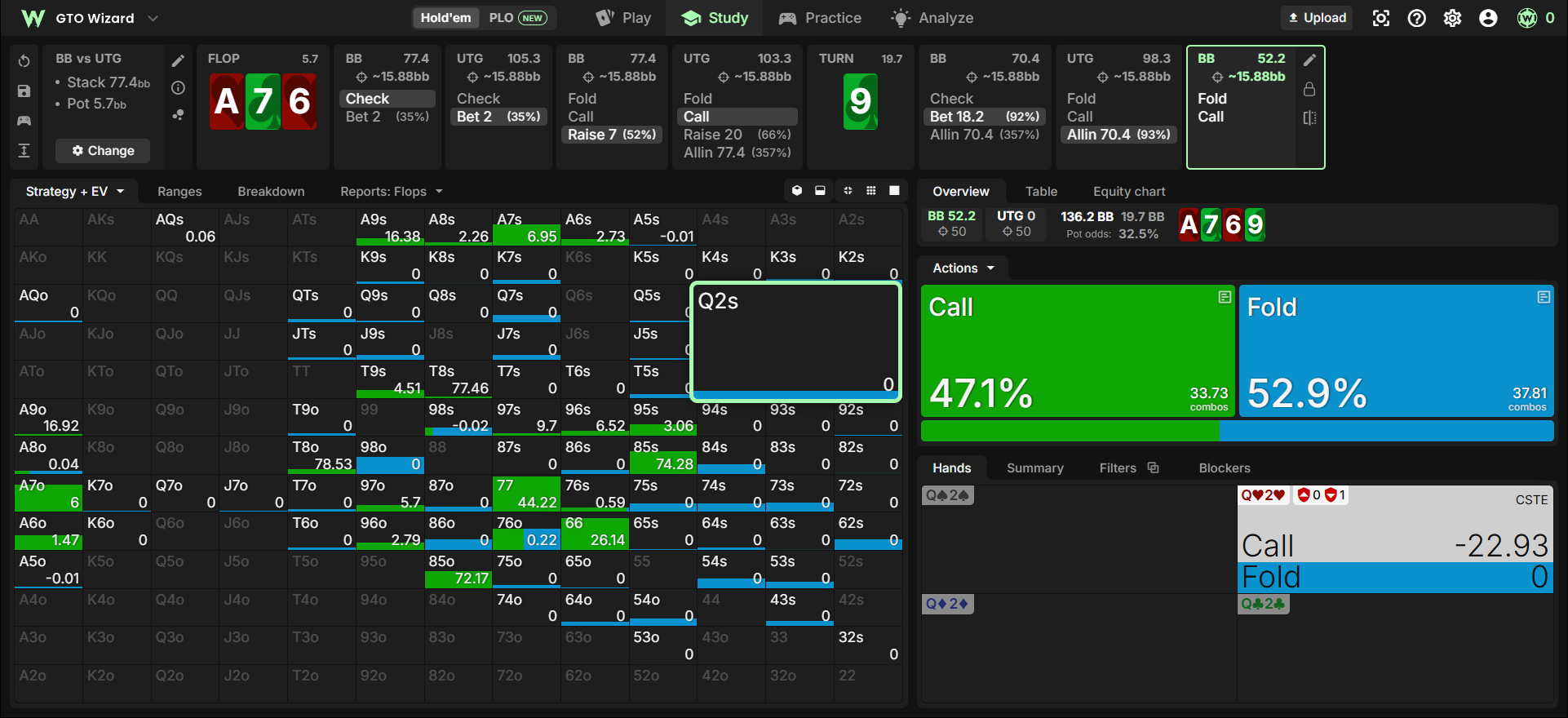
Task: Open the Analyze tab
Action: coord(932,18)
